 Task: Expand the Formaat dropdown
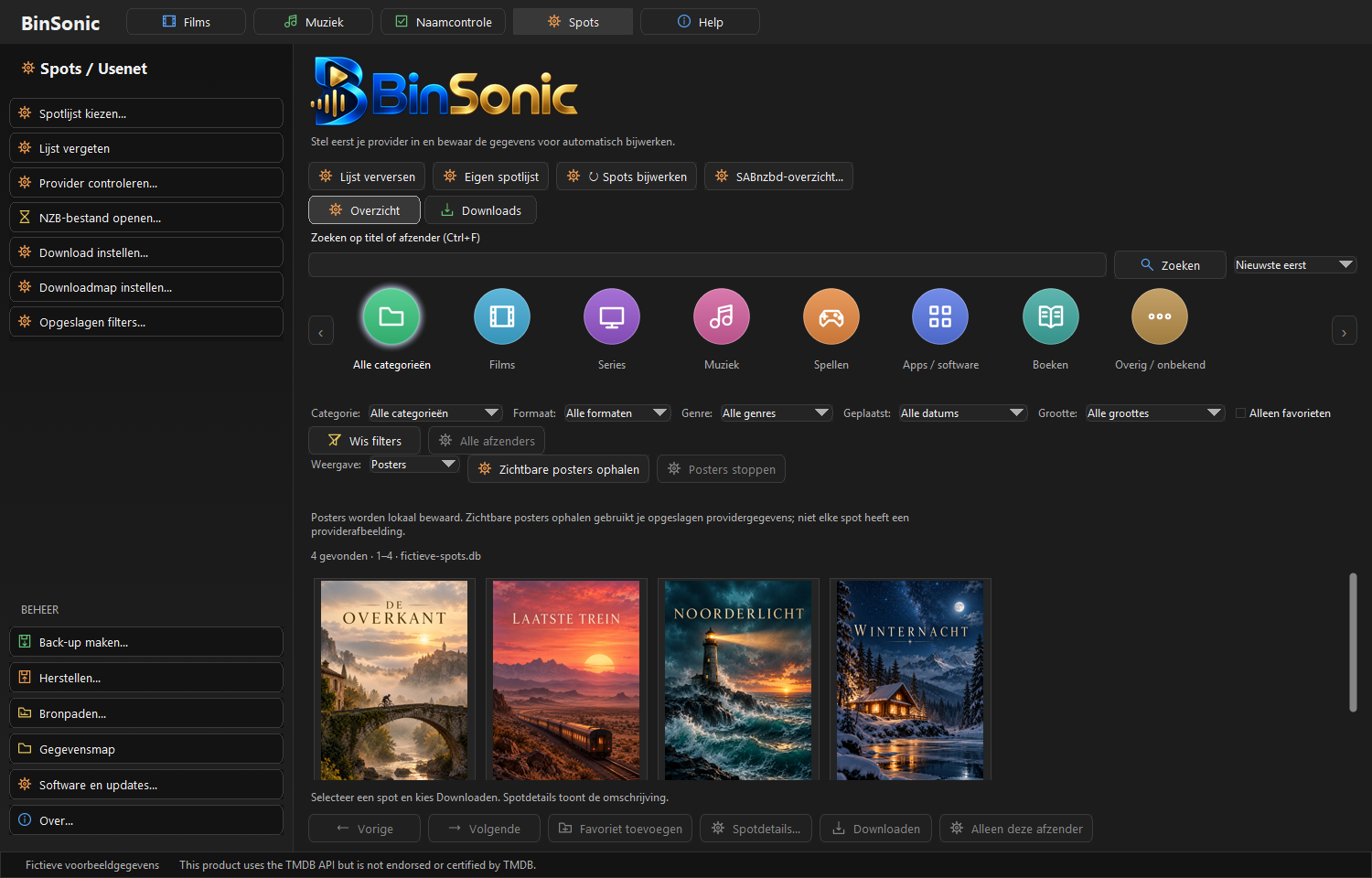617,413
